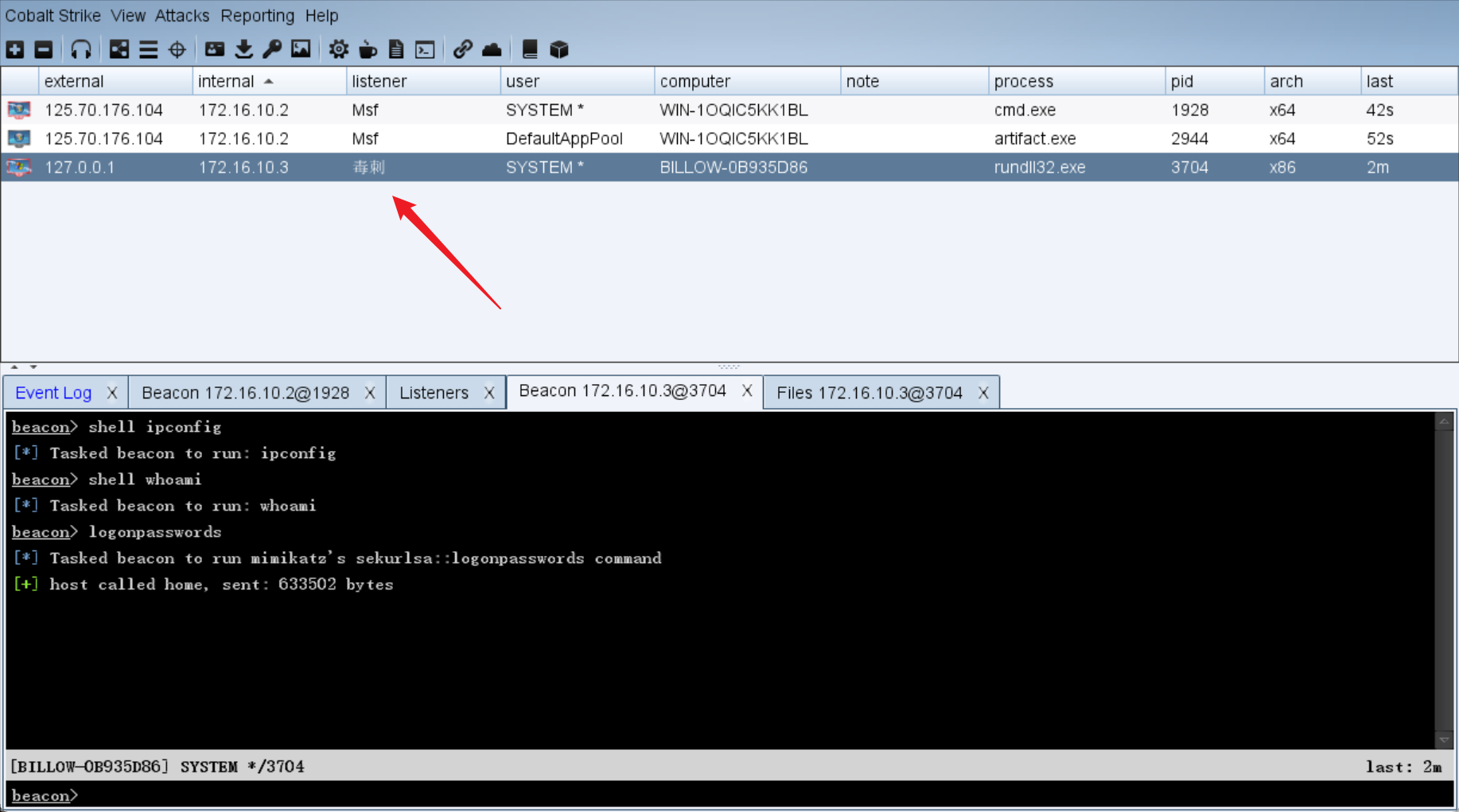Image resolution: width=1459 pixels, height=812 pixels.
Task: Sort sessions by arch column header
Action: (1312, 81)
